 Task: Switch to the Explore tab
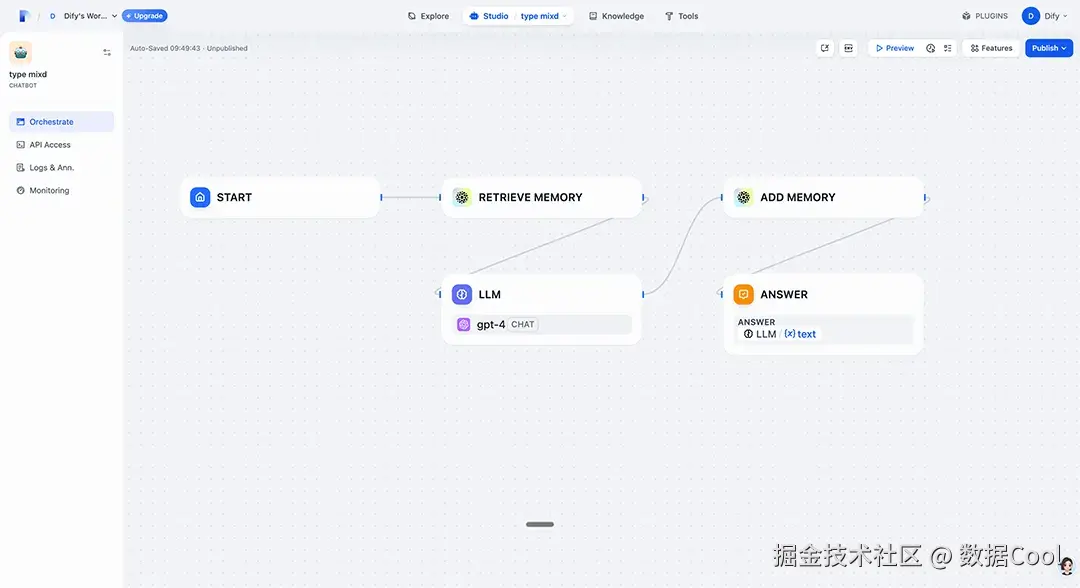click(x=428, y=15)
